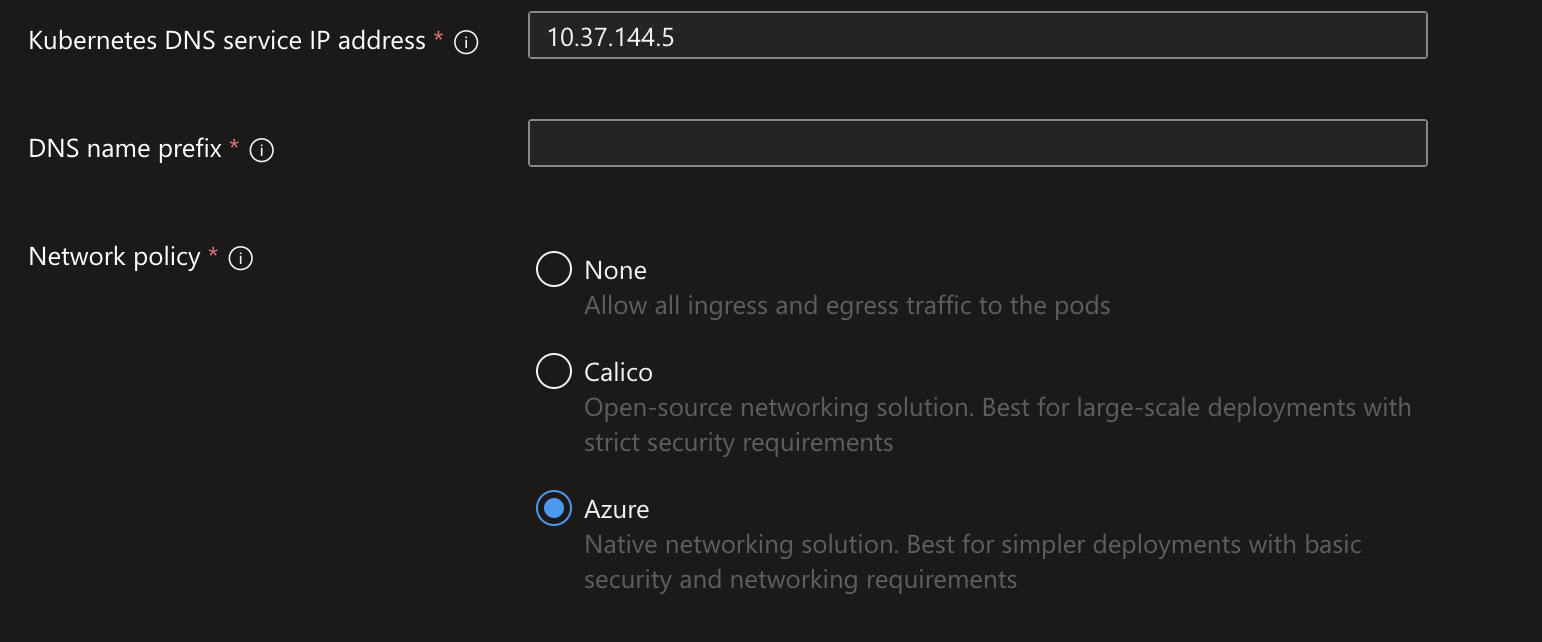Click the Kubernetes DNS service IP address field
Image resolution: width=1542 pixels, height=642 pixels.
point(977,35)
